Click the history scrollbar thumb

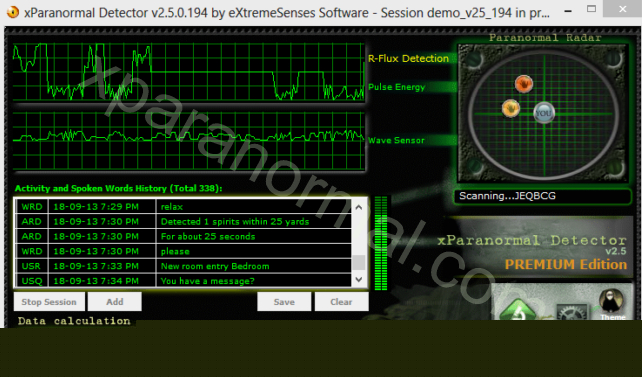pos(359,262)
